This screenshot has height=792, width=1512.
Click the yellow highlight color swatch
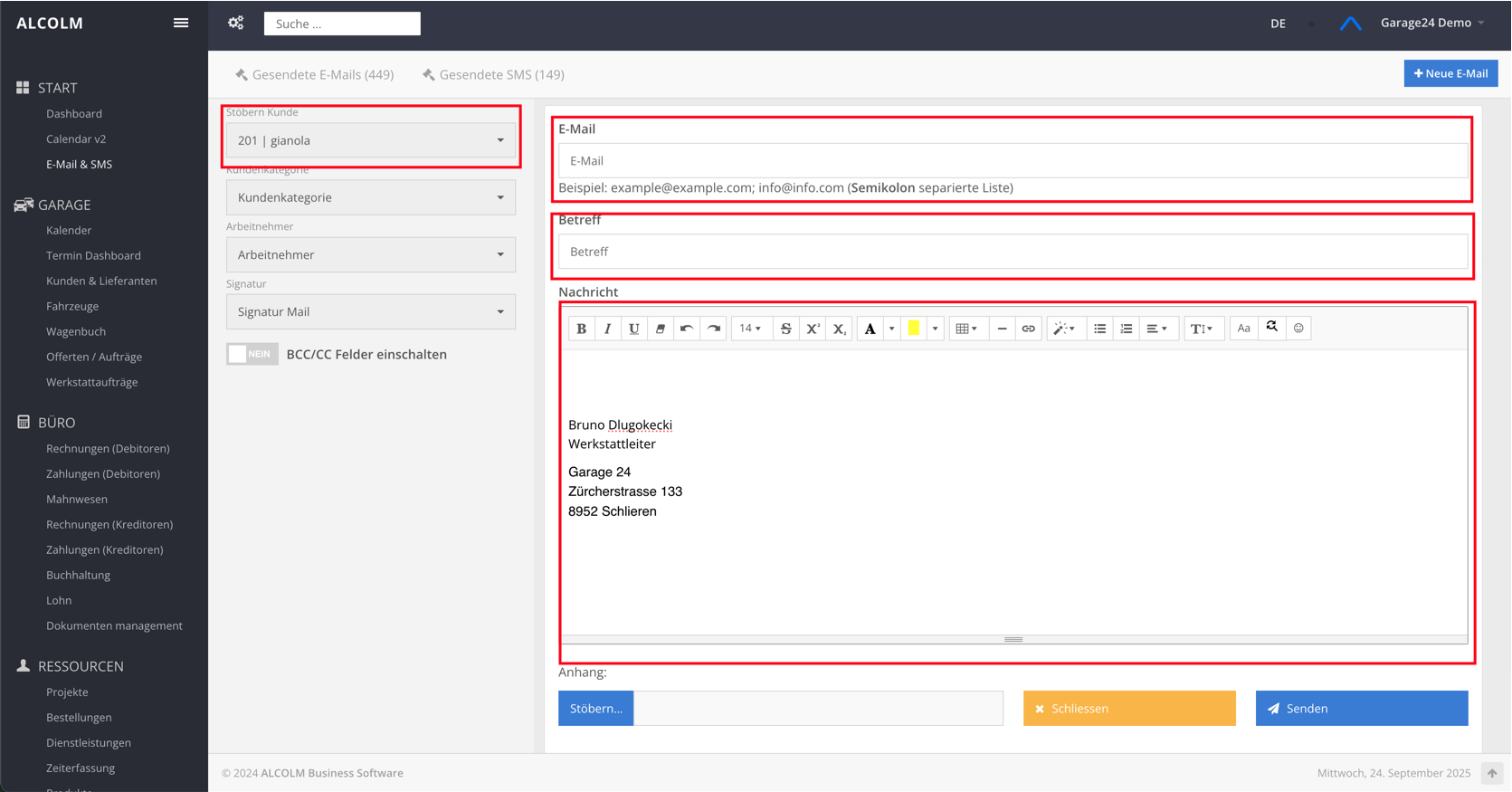tap(914, 329)
